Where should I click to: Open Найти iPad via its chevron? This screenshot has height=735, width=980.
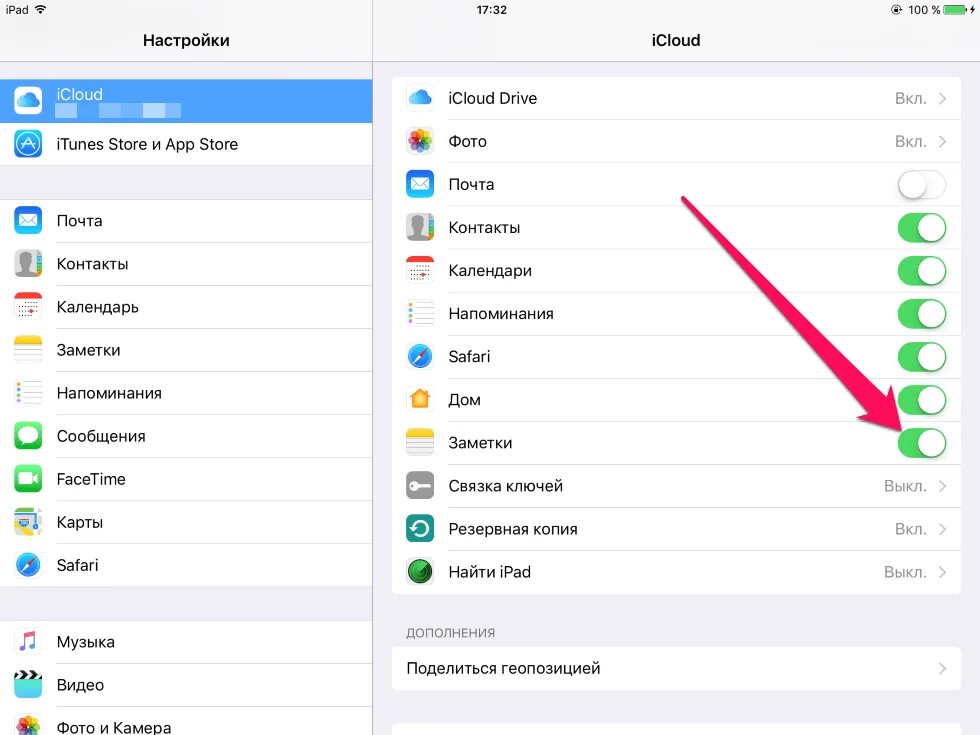(x=942, y=572)
